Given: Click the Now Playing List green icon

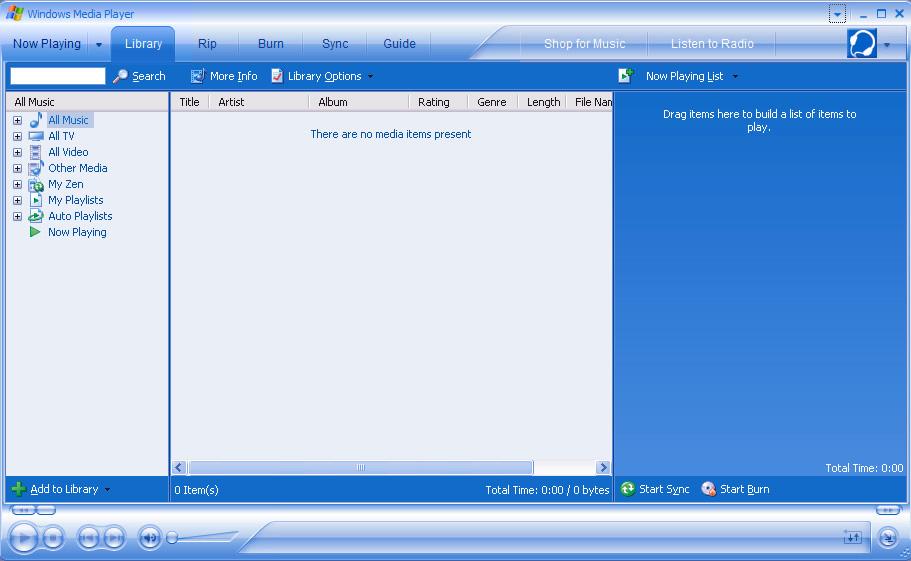Looking at the screenshot, I should coord(626,75).
